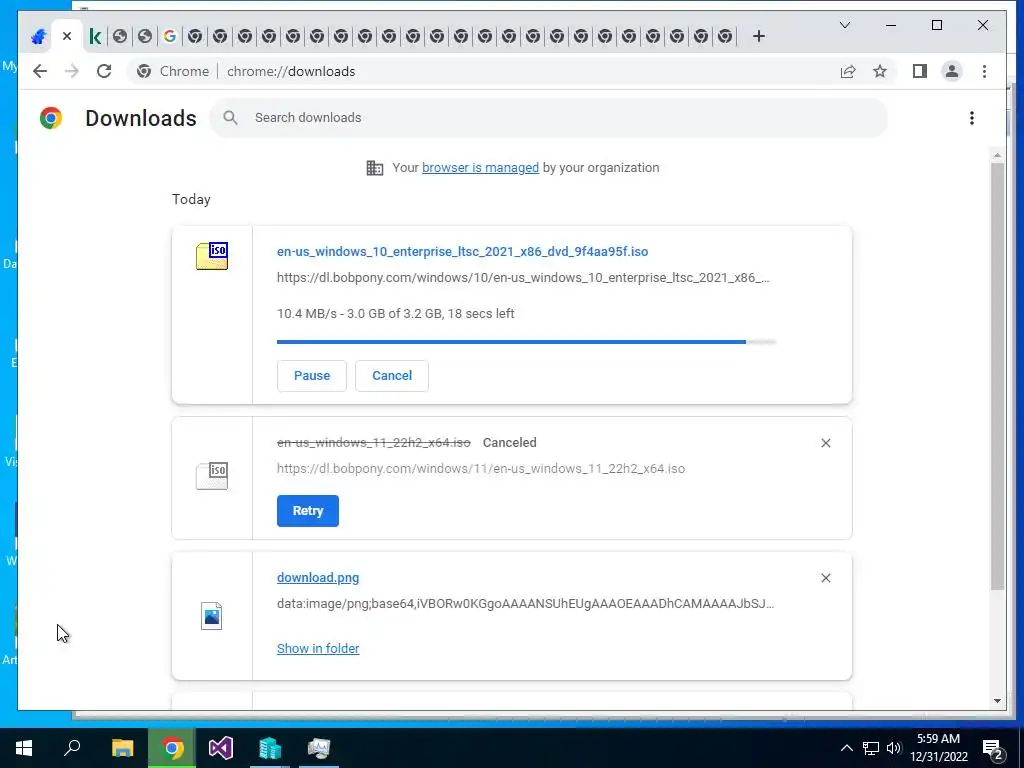Click the Search downloads field
The height and width of the screenshot is (768, 1024).
(549, 118)
